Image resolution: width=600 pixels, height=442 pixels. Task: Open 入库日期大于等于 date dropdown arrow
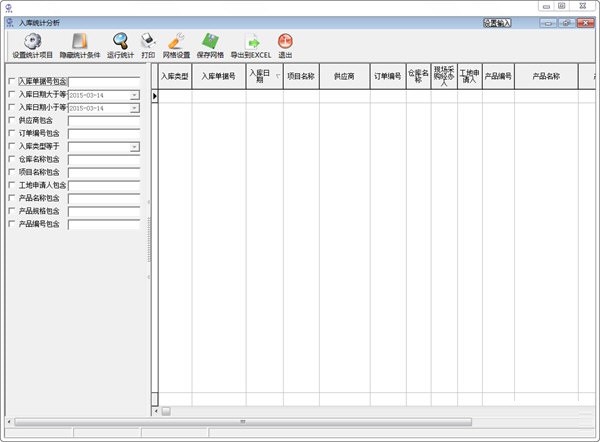pyautogui.click(x=134, y=95)
